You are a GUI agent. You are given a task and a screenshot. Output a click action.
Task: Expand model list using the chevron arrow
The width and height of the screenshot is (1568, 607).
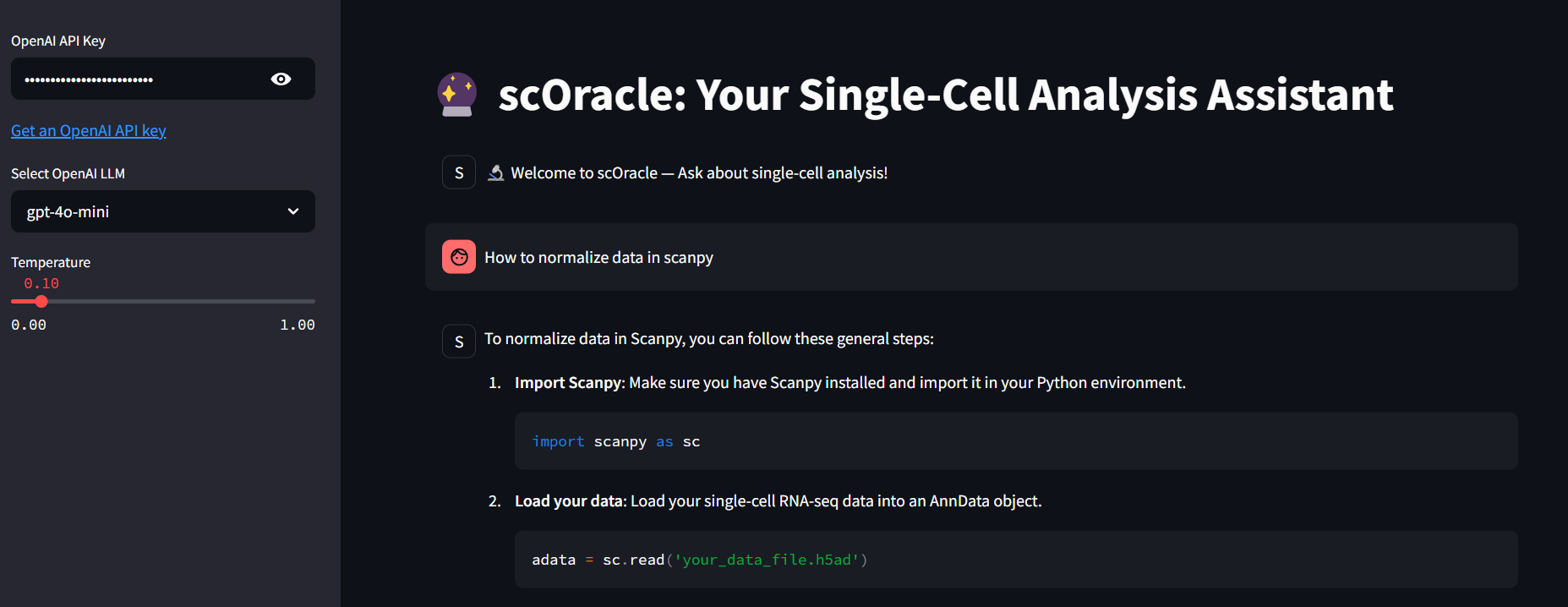pos(293,211)
